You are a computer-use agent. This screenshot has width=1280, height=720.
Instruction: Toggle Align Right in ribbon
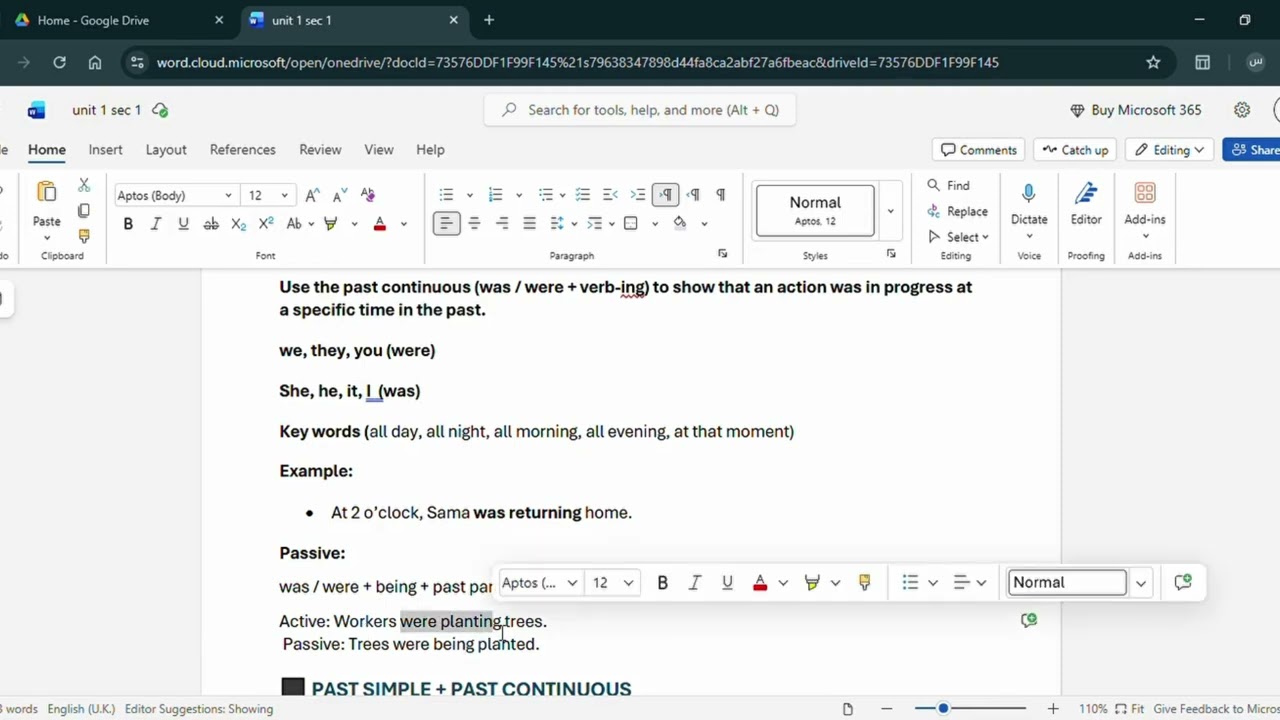point(502,224)
